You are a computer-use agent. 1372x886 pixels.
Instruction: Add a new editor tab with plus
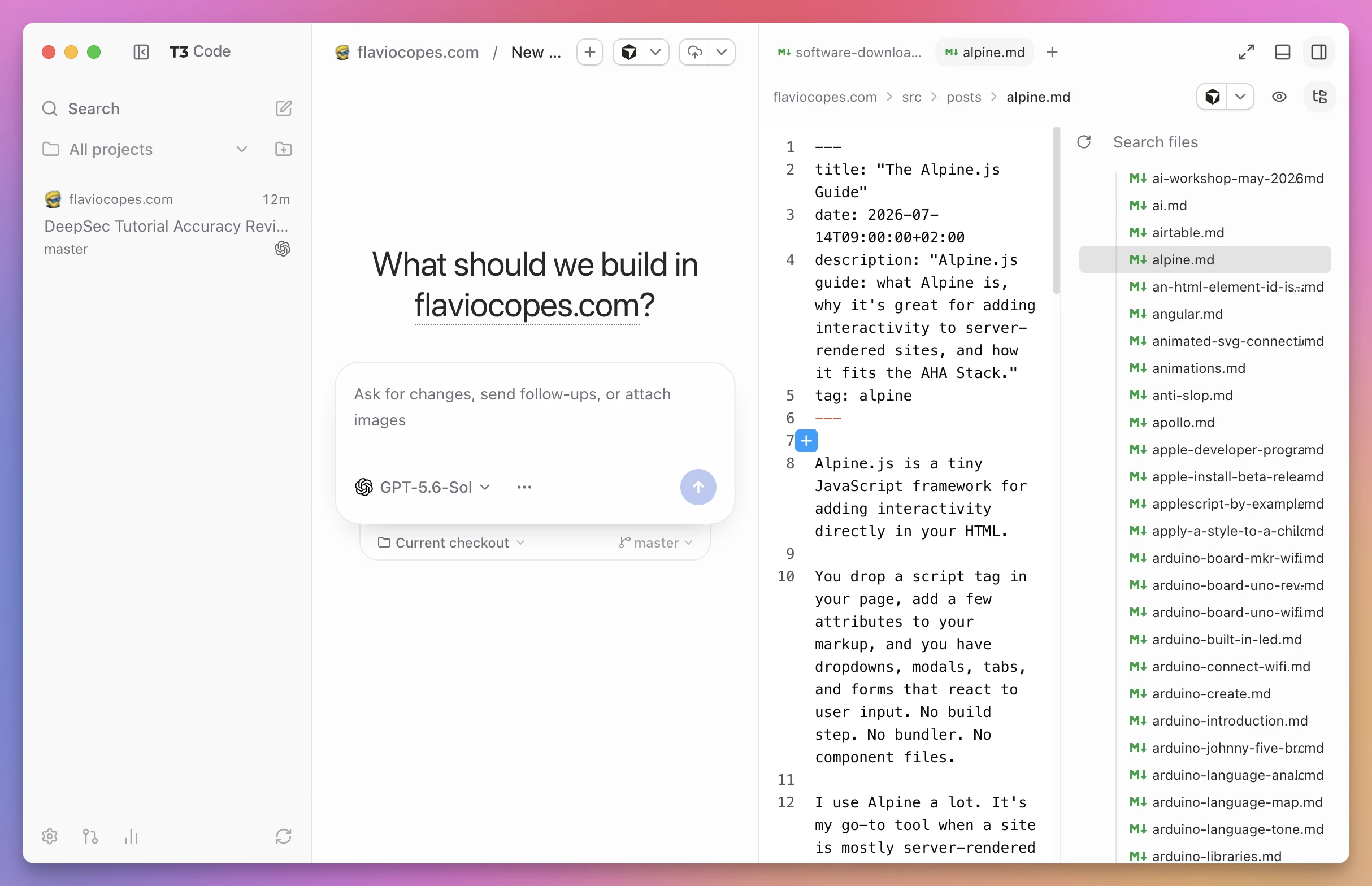click(1052, 53)
